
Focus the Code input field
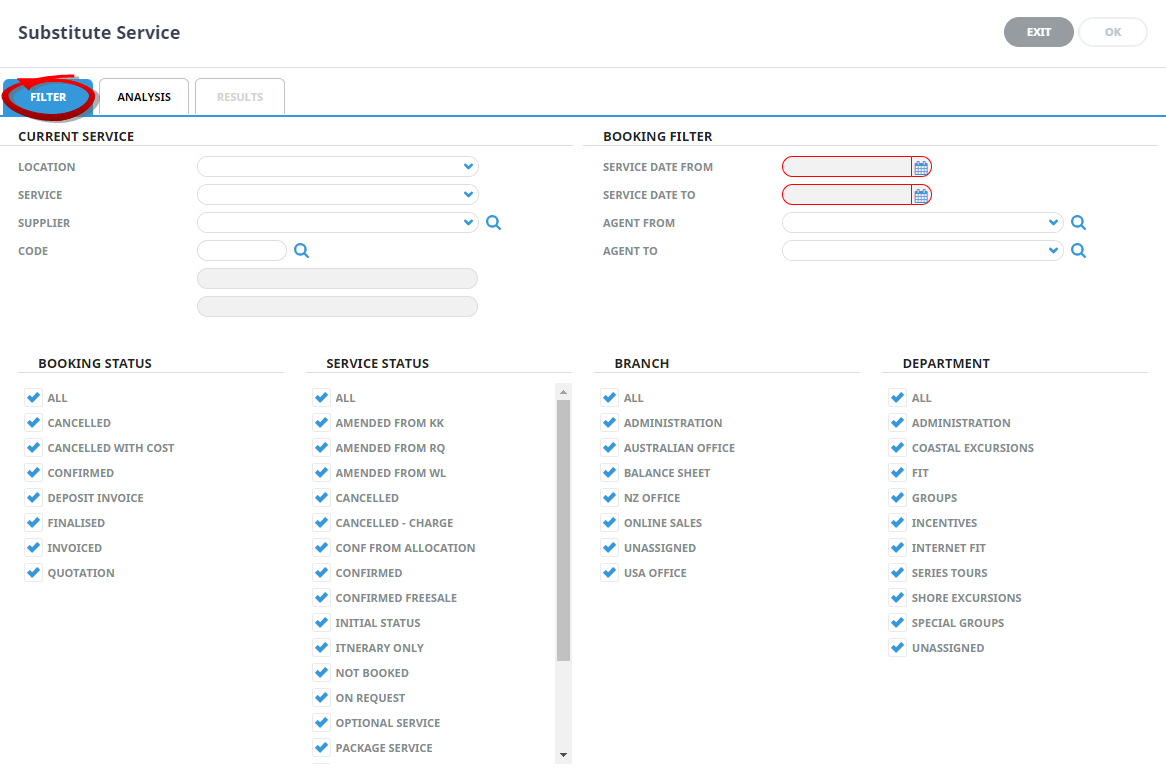pyautogui.click(x=242, y=251)
